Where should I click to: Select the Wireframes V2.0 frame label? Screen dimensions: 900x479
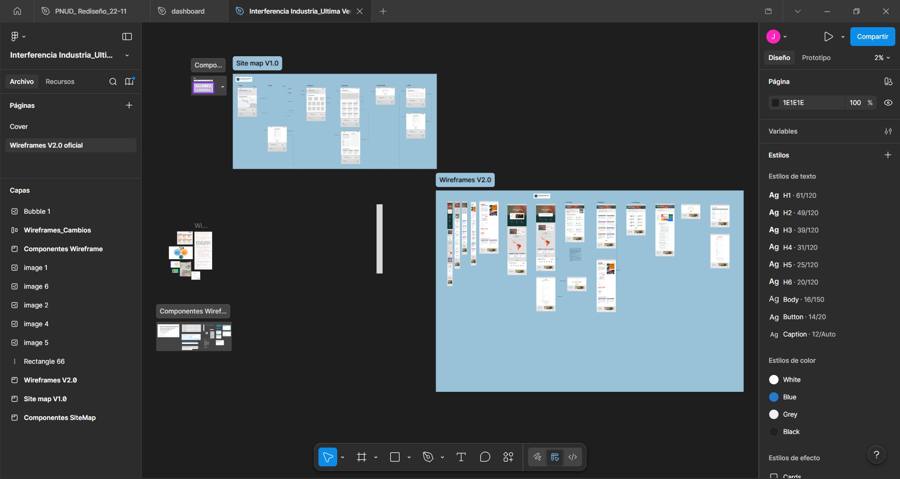click(x=465, y=180)
